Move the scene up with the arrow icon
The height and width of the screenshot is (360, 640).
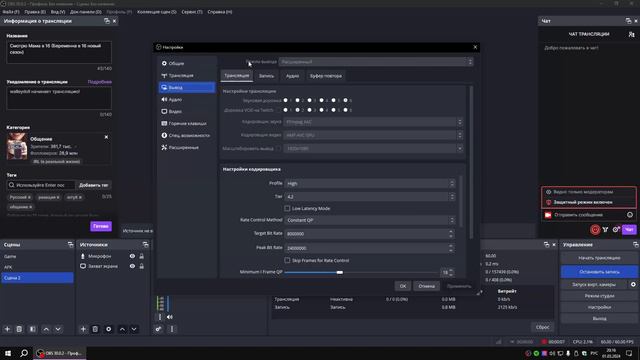coord(46,329)
